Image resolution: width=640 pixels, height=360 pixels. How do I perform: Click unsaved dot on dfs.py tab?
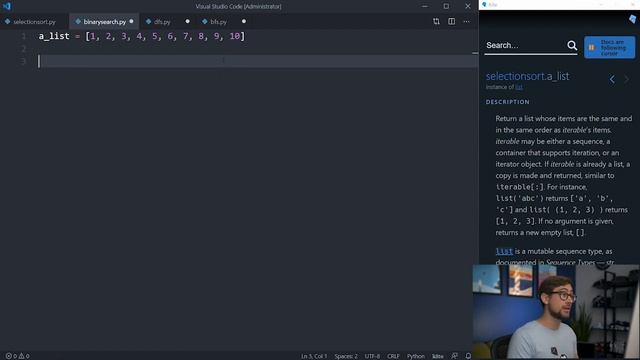coord(187,21)
